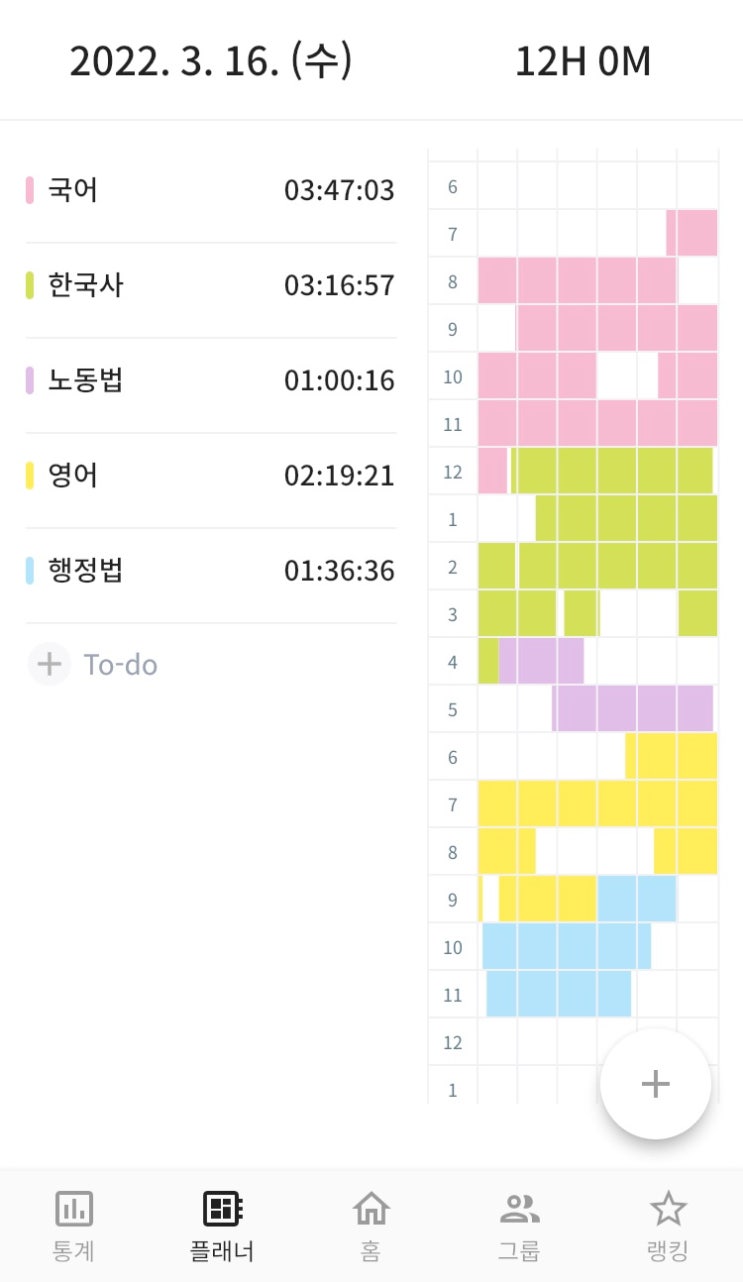
Task: Tap the 12H 0M total time
Action: (x=582, y=62)
